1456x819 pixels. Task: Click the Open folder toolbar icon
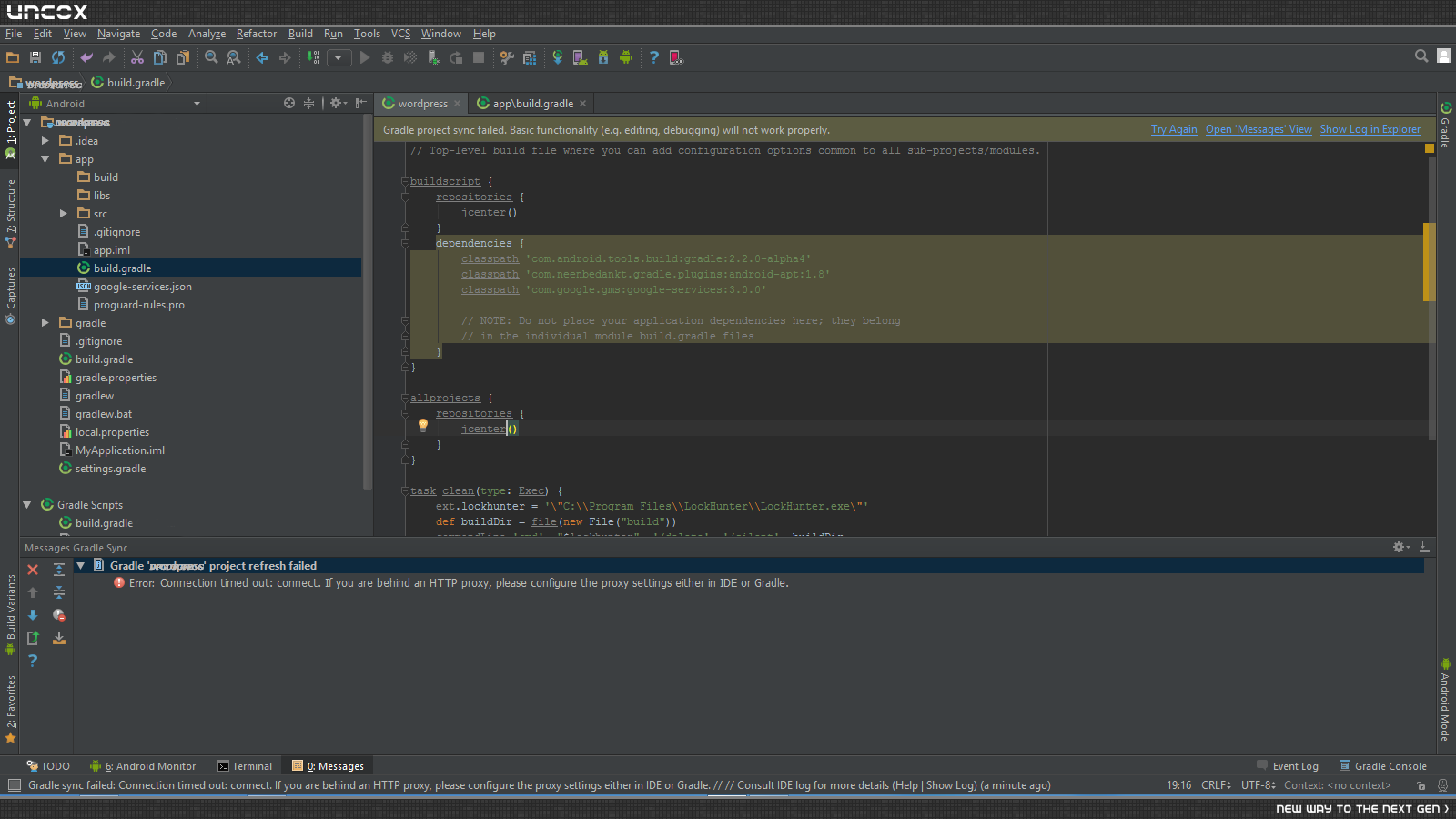[13, 57]
